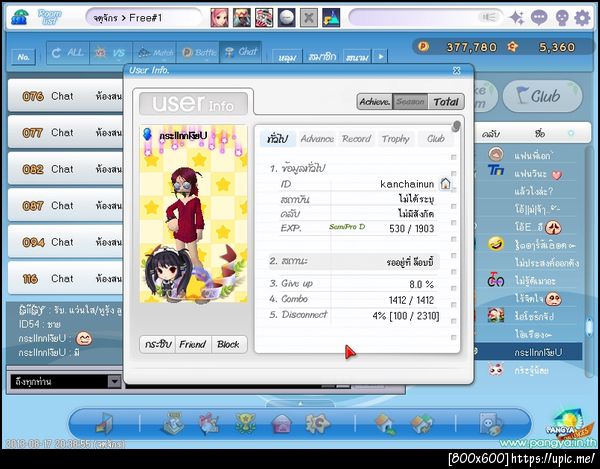
Task: Switch to the Achieve. view
Action: coord(375,102)
